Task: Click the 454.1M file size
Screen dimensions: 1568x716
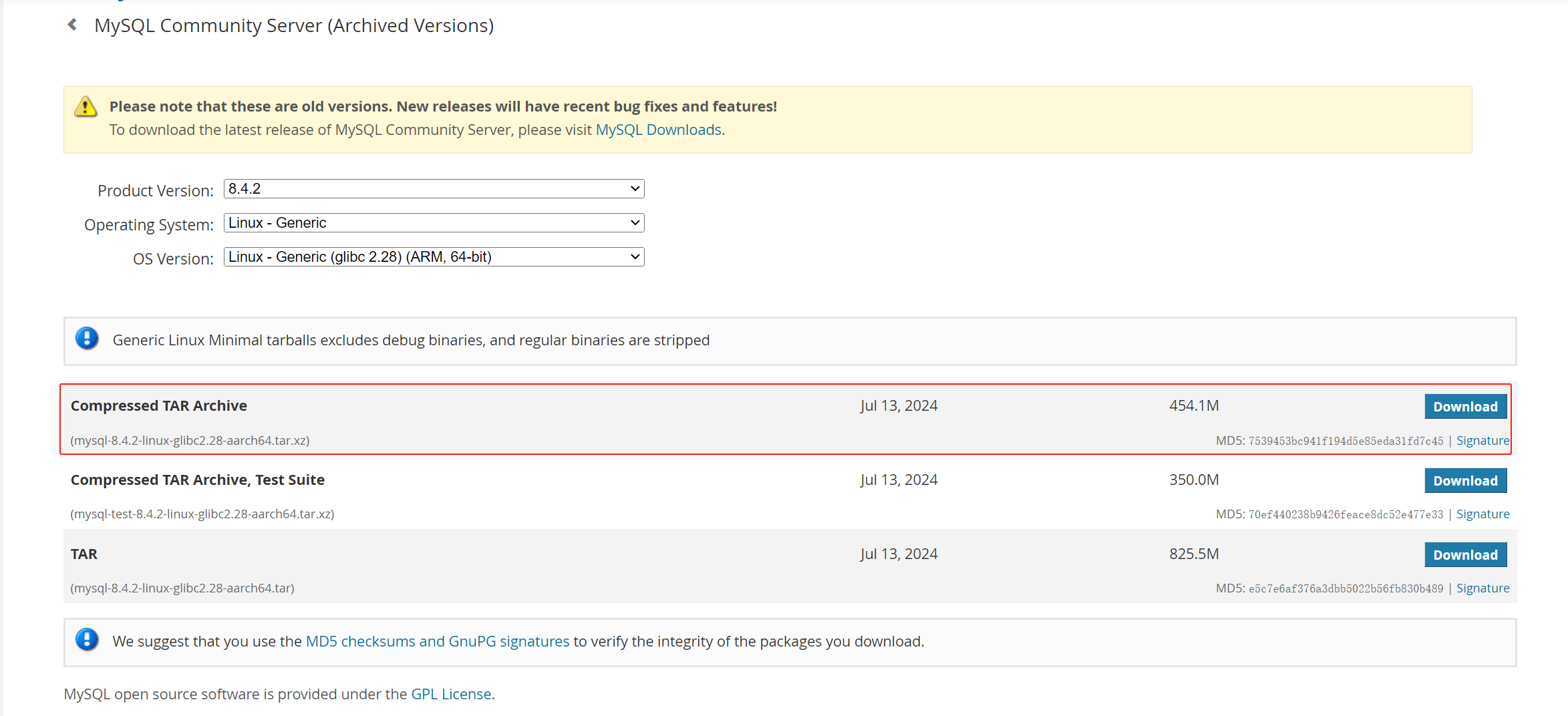Action: [x=1194, y=405]
